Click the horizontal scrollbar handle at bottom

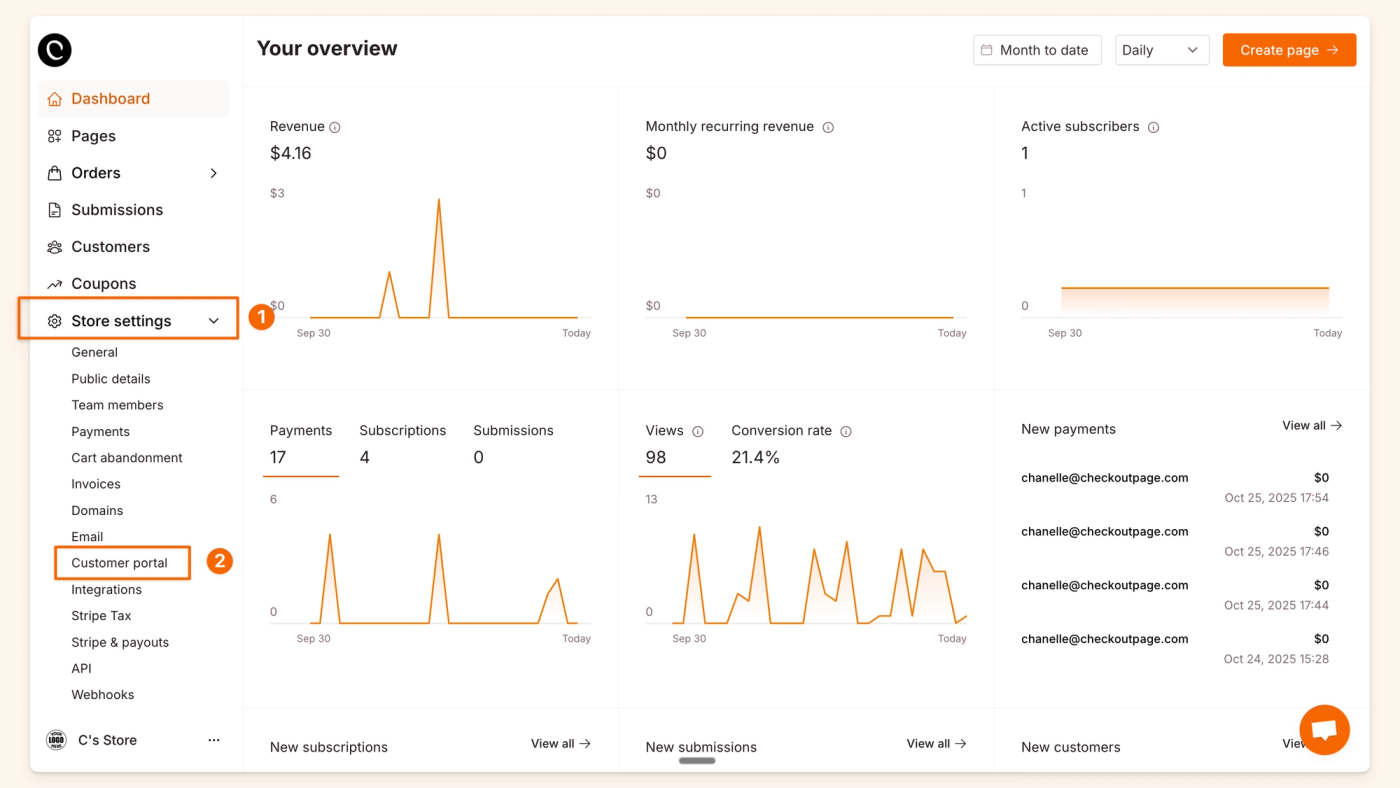click(697, 761)
